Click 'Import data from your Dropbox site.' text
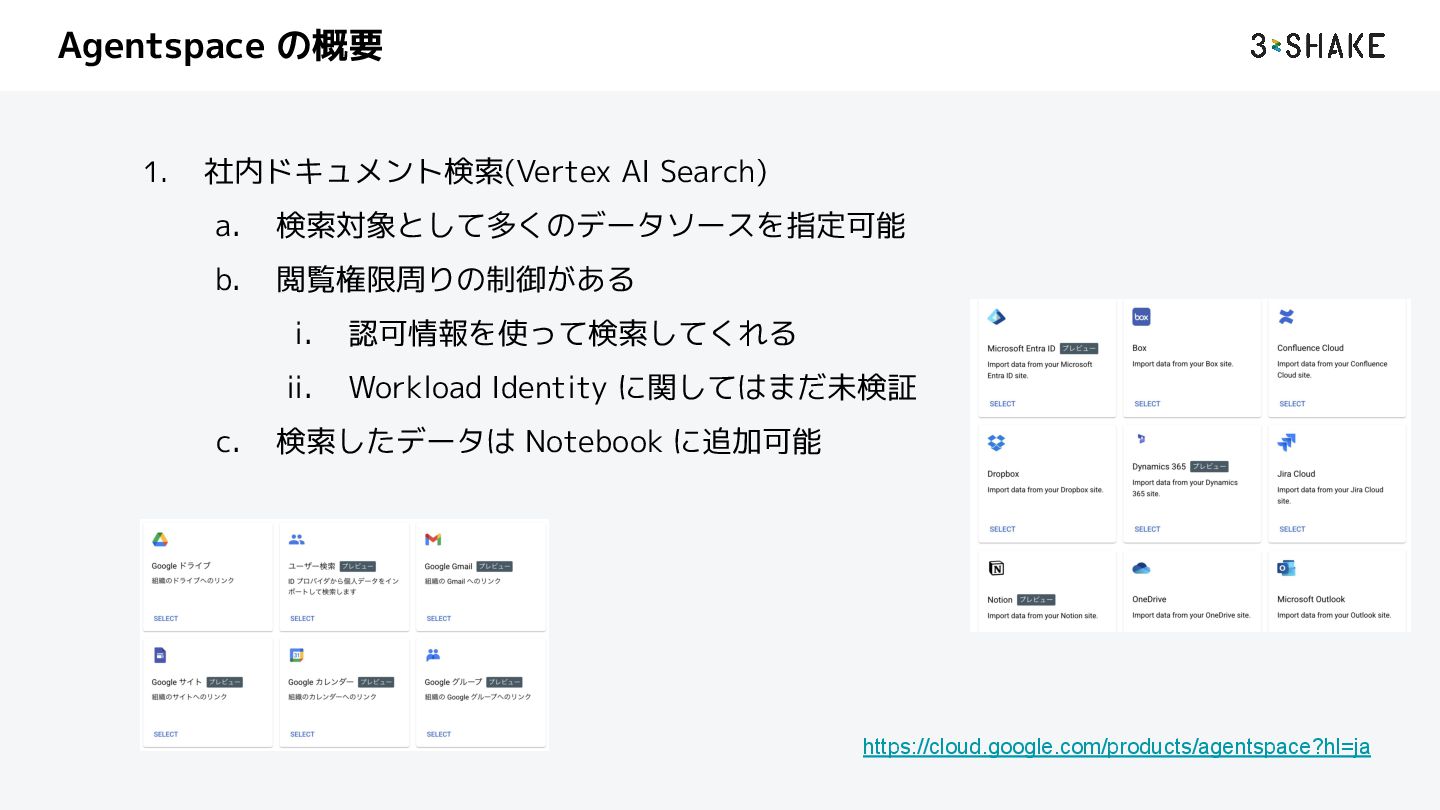The image size is (1440, 810). click(1045, 490)
